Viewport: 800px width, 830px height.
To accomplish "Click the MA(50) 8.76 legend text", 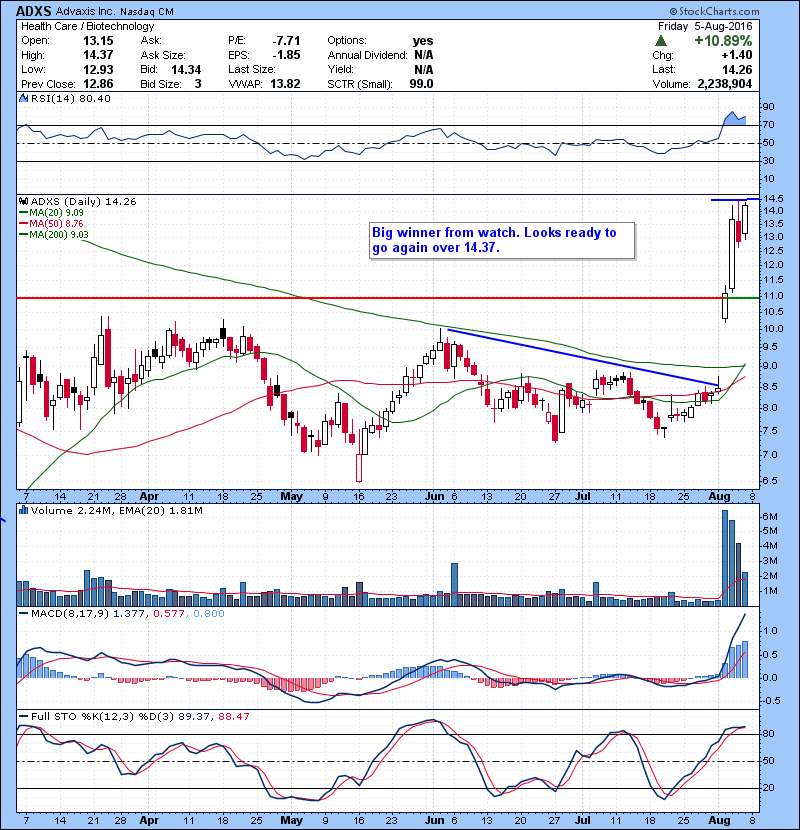I will tap(56, 223).
